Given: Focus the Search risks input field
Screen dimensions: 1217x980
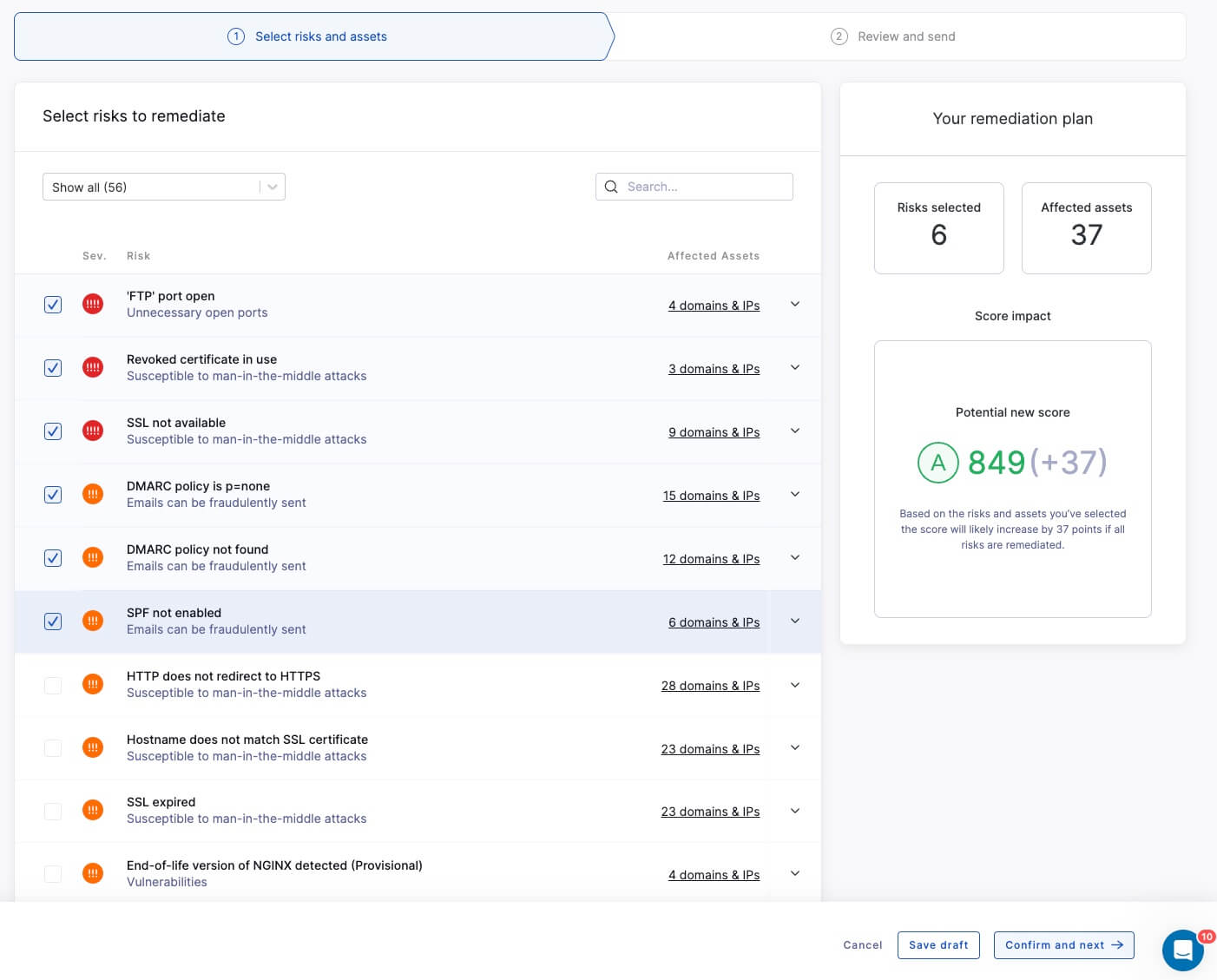Looking at the screenshot, I should pyautogui.click(x=694, y=187).
